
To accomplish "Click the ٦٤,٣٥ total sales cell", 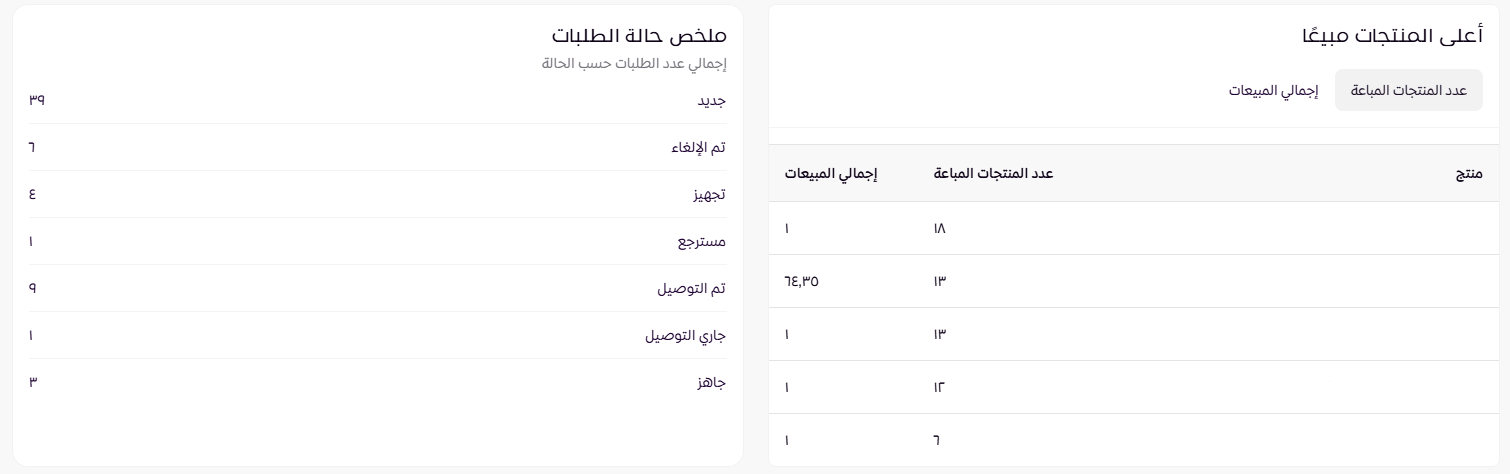I will (802, 282).
